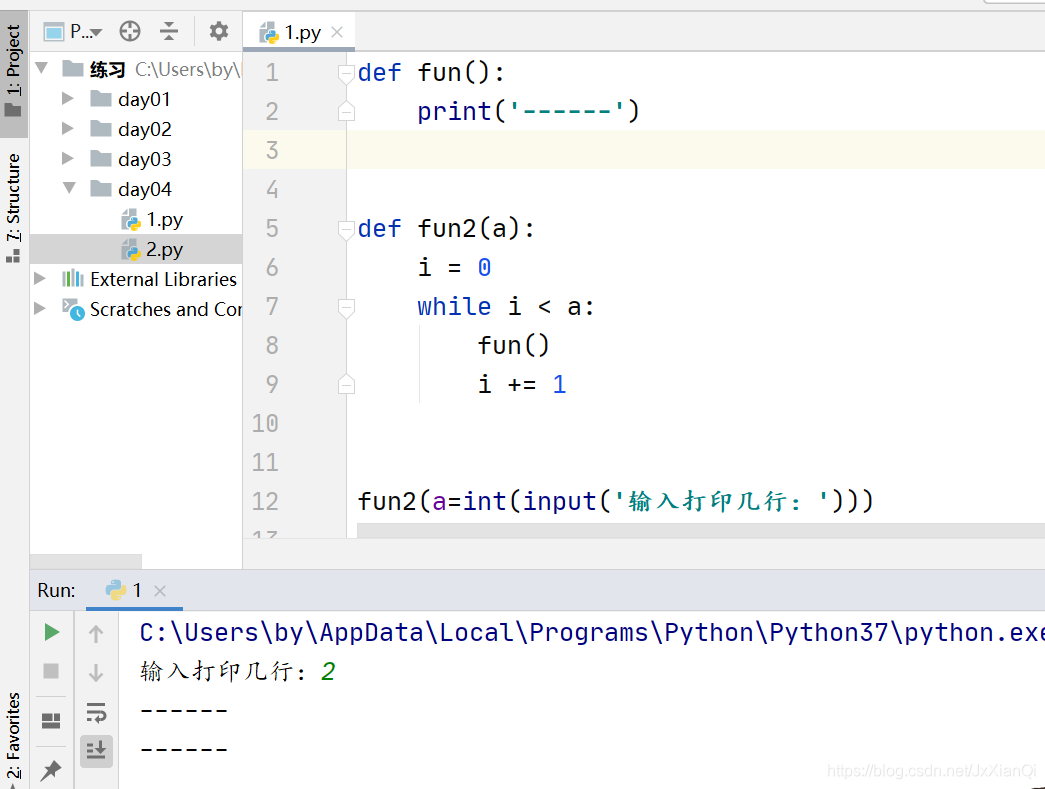Click the locate-in-project crosshair icon
The height and width of the screenshot is (789, 1045).
[130, 31]
